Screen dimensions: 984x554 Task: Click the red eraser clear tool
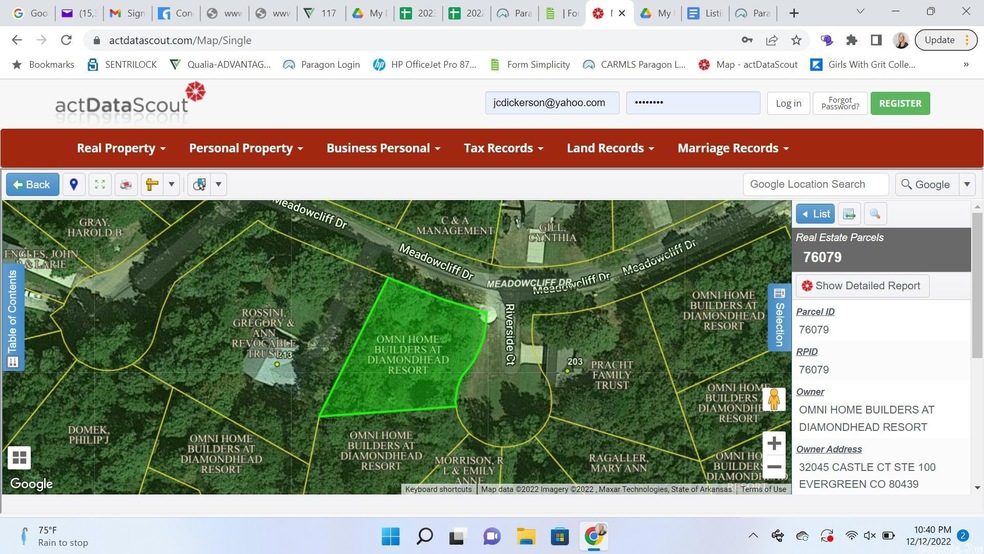126,185
